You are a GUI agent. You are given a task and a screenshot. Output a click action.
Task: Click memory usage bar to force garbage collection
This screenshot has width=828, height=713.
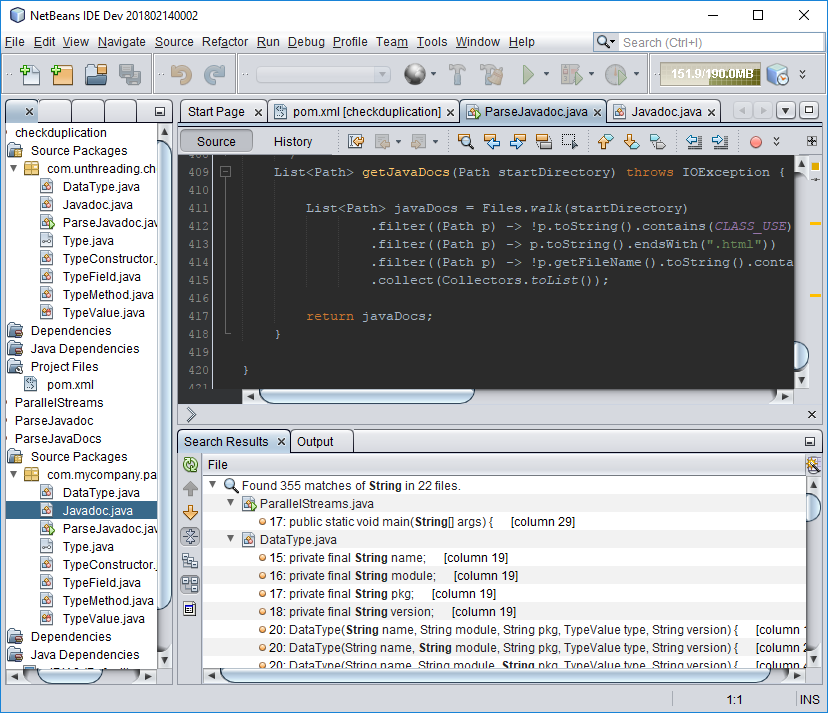[x=711, y=74]
